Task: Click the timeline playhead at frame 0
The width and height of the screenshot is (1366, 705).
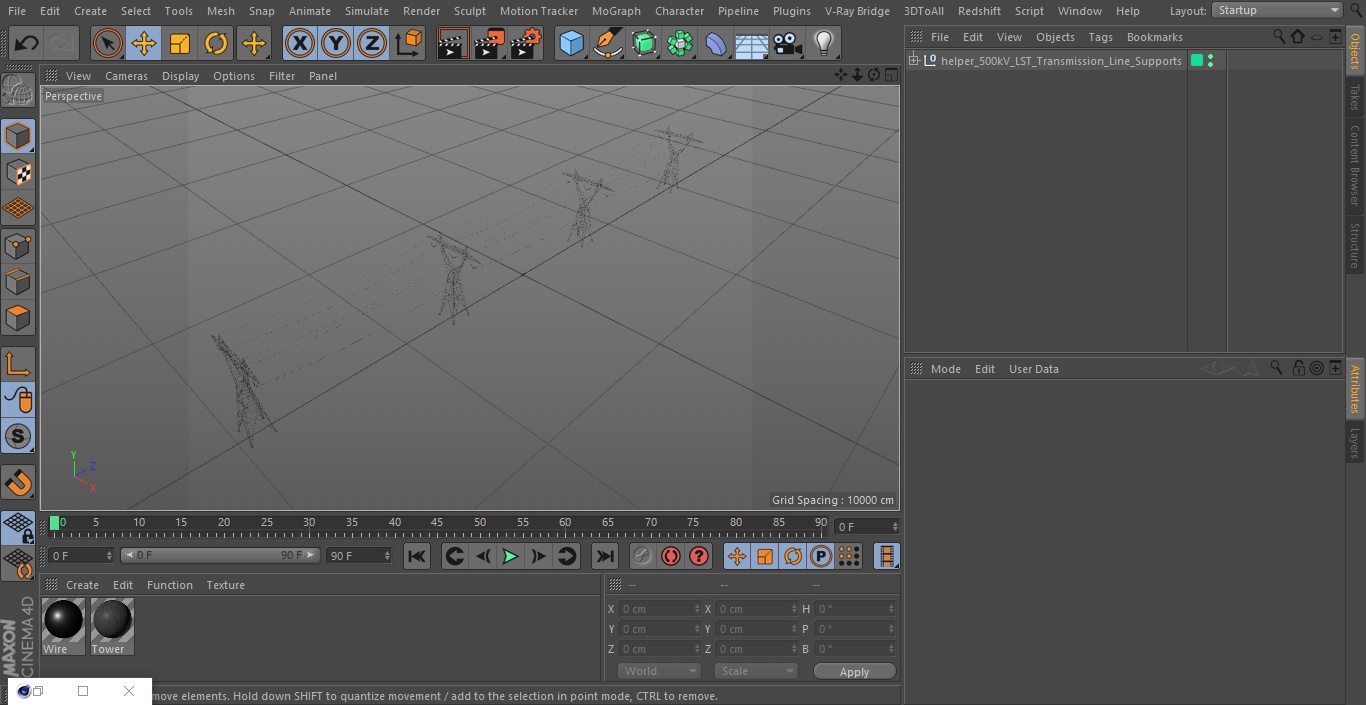Action: tap(54, 523)
